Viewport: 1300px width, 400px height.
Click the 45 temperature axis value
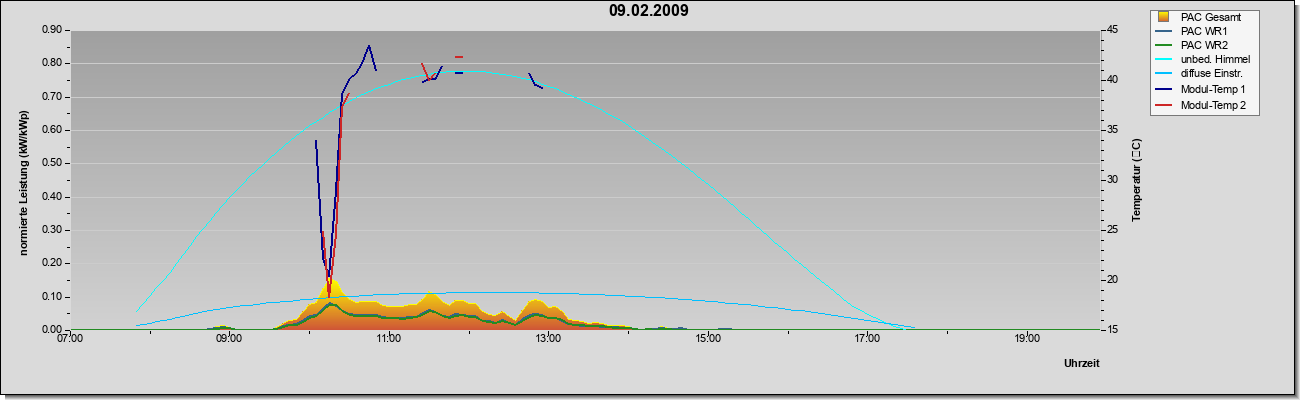(1113, 30)
